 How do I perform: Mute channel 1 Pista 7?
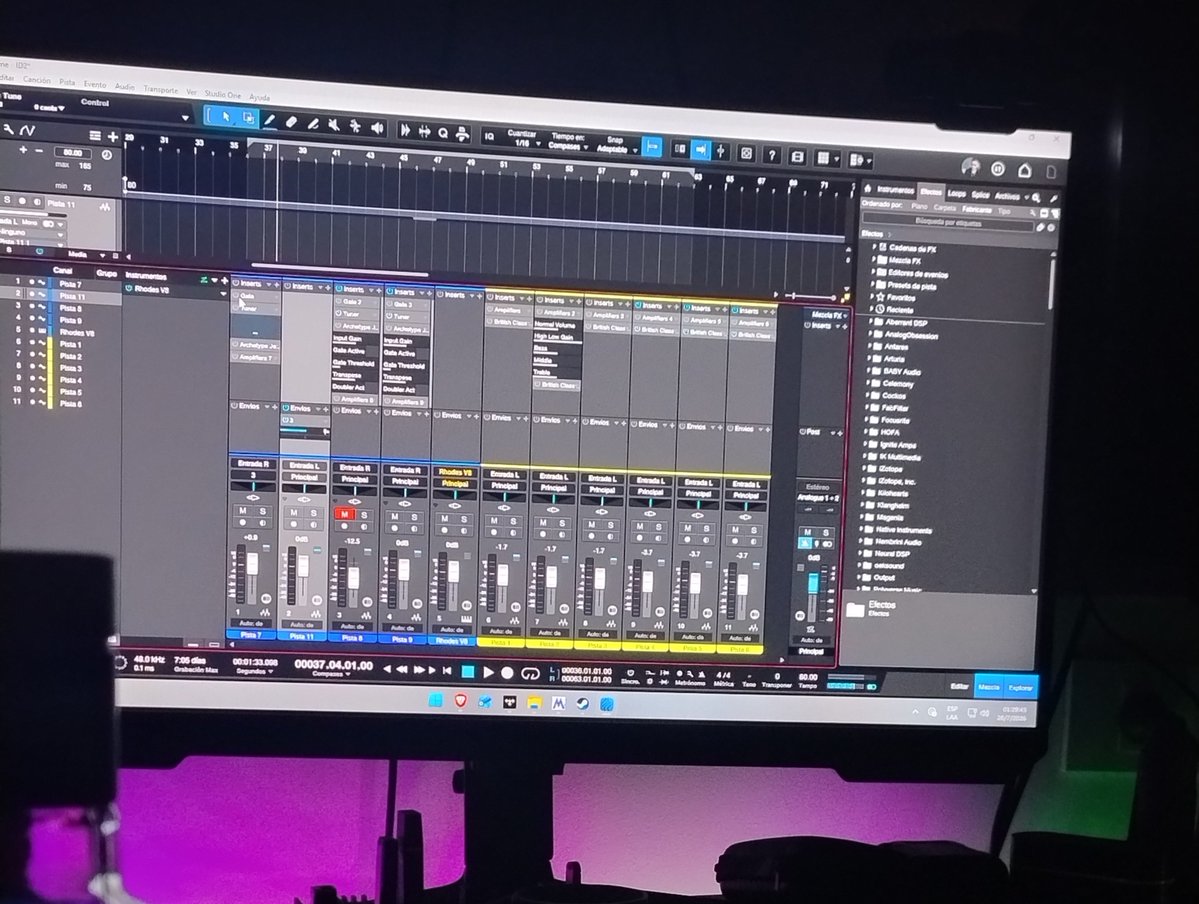[x=243, y=510]
